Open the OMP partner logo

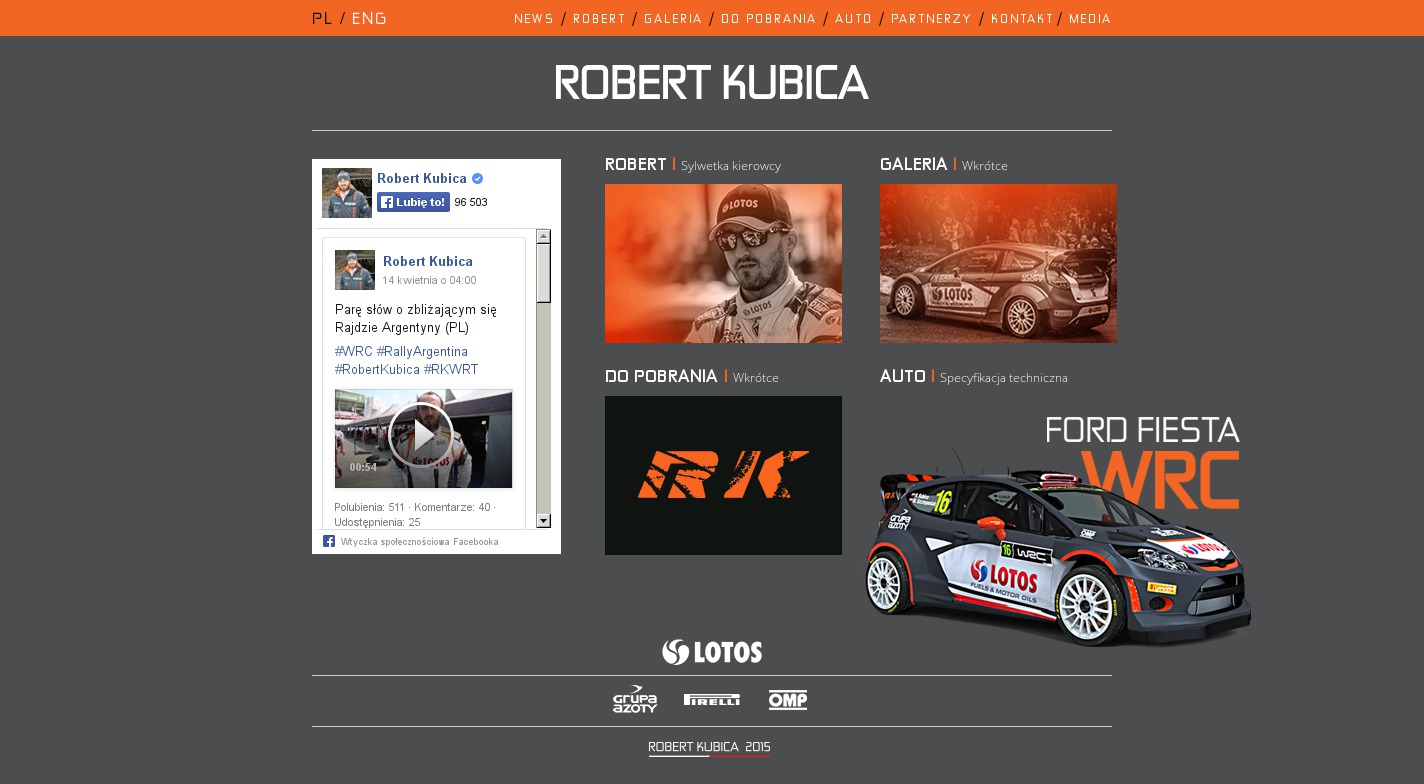[788, 700]
